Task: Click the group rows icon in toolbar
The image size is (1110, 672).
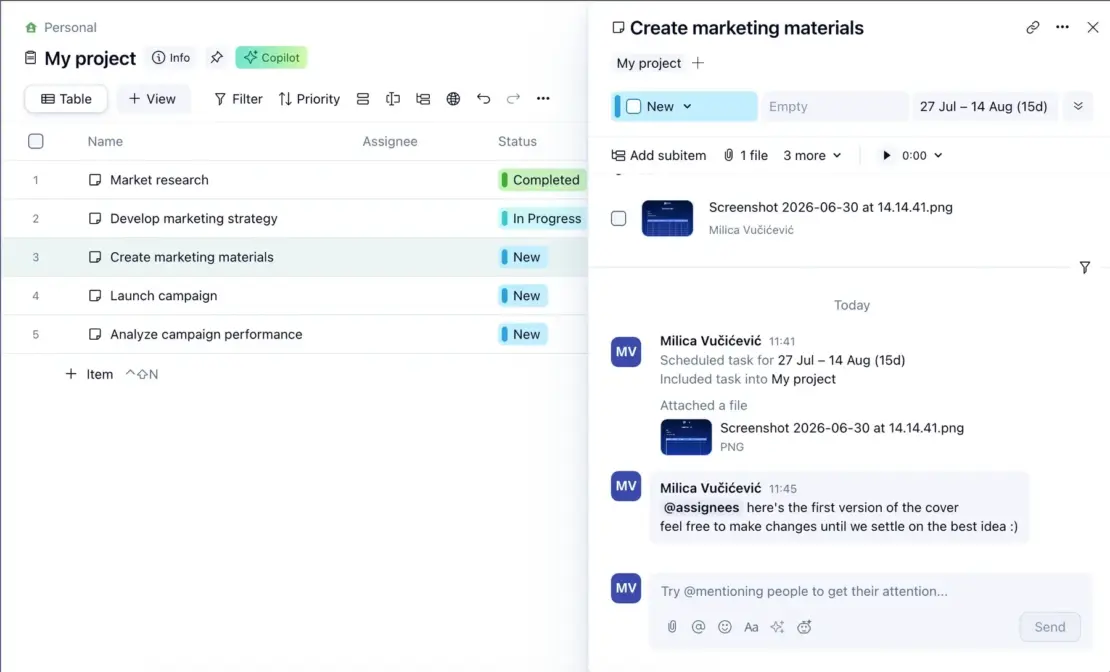Action: pos(362,99)
